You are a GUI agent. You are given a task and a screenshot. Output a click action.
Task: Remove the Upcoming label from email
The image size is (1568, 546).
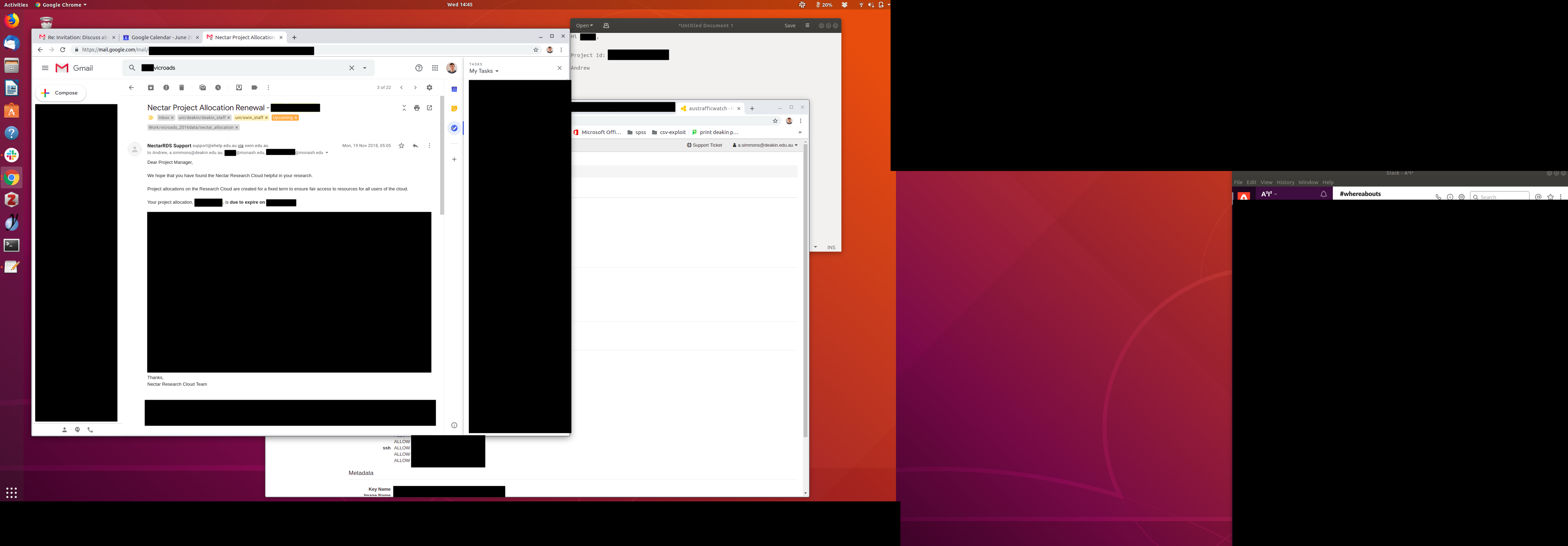pos(296,118)
